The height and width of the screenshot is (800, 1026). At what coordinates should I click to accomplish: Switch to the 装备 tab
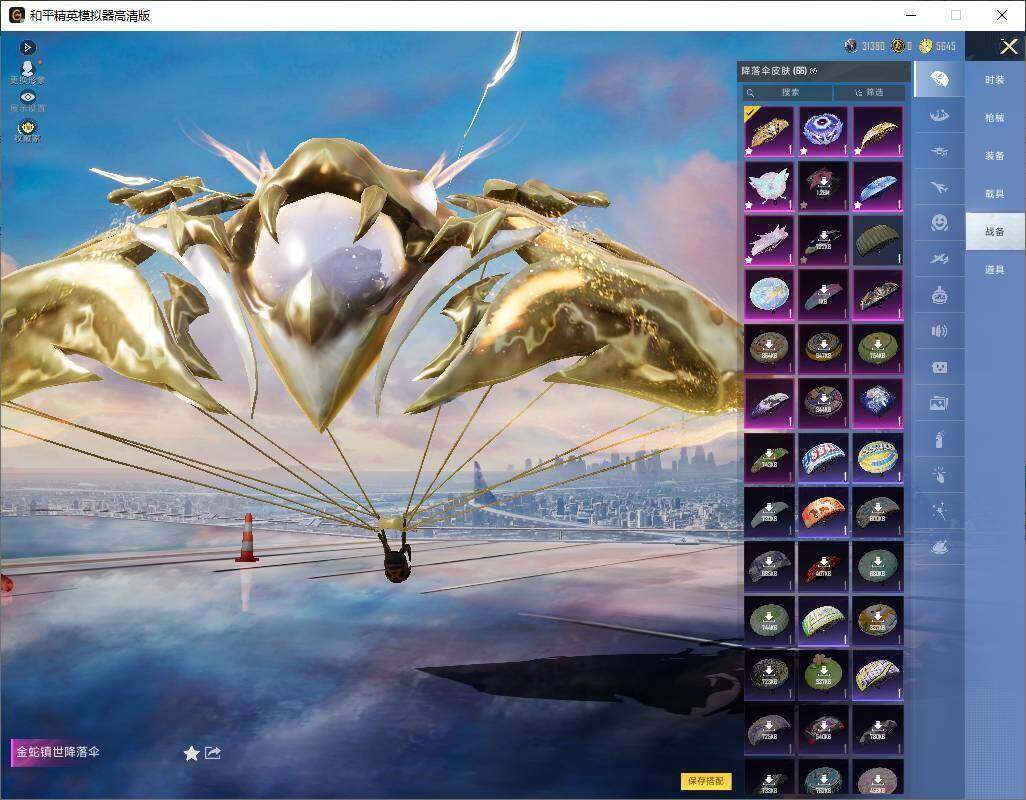[995, 156]
